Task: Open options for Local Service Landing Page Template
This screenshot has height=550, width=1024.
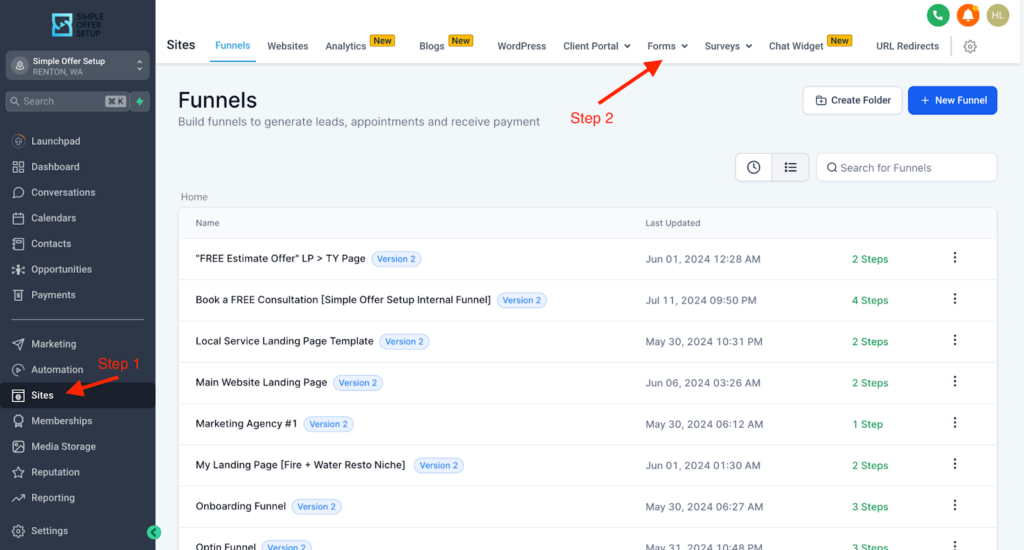Action: pos(955,340)
